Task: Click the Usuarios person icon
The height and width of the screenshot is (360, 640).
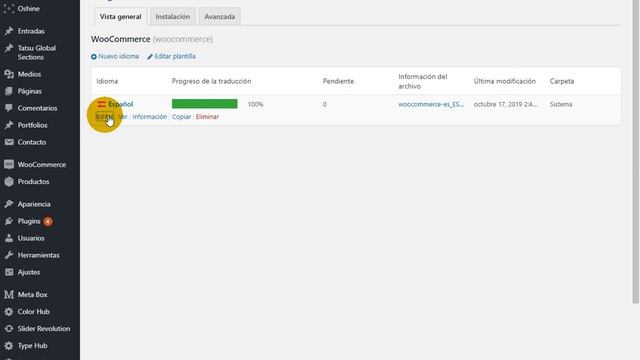Action: (9, 238)
